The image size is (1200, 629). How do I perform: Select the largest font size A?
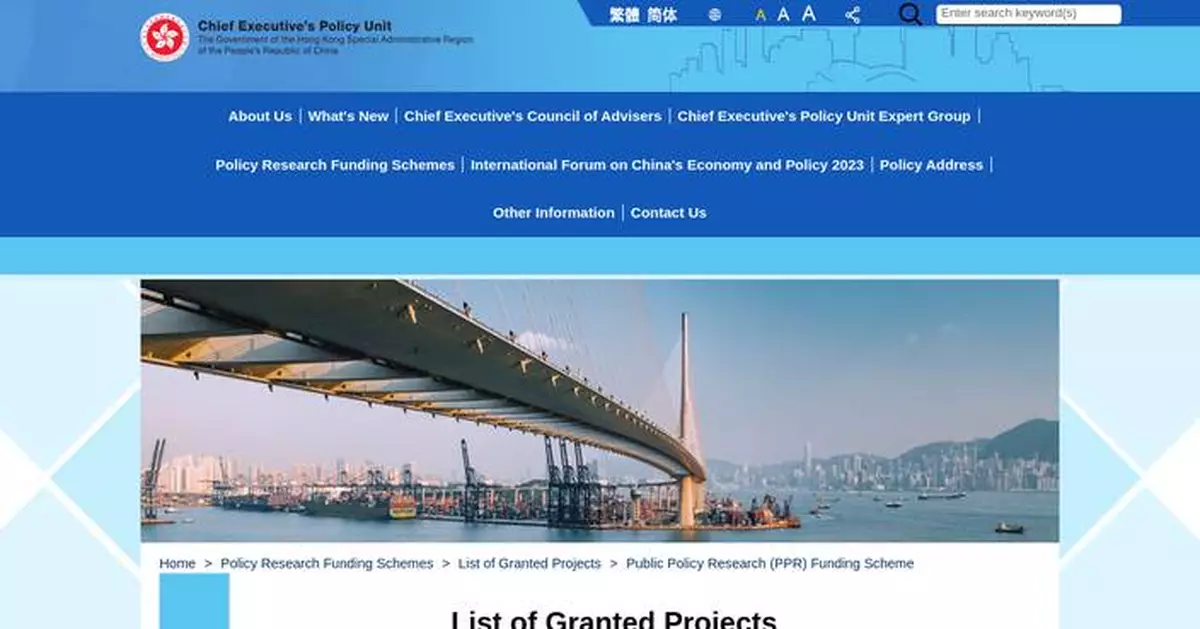pyautogui.click(x=808, y=13)
